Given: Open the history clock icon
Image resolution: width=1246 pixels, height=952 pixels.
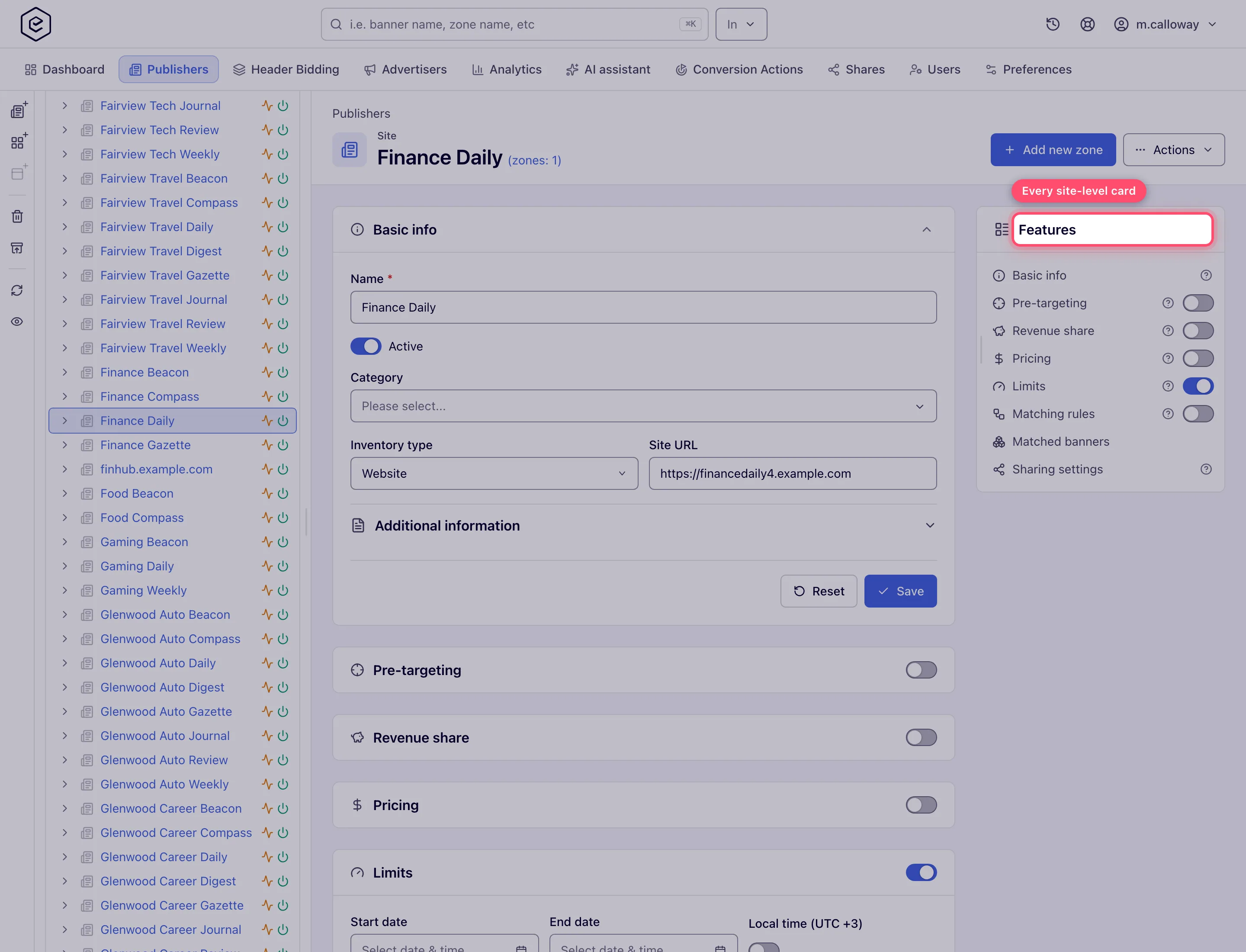Looking at the screenshot, I should 1053,24.
